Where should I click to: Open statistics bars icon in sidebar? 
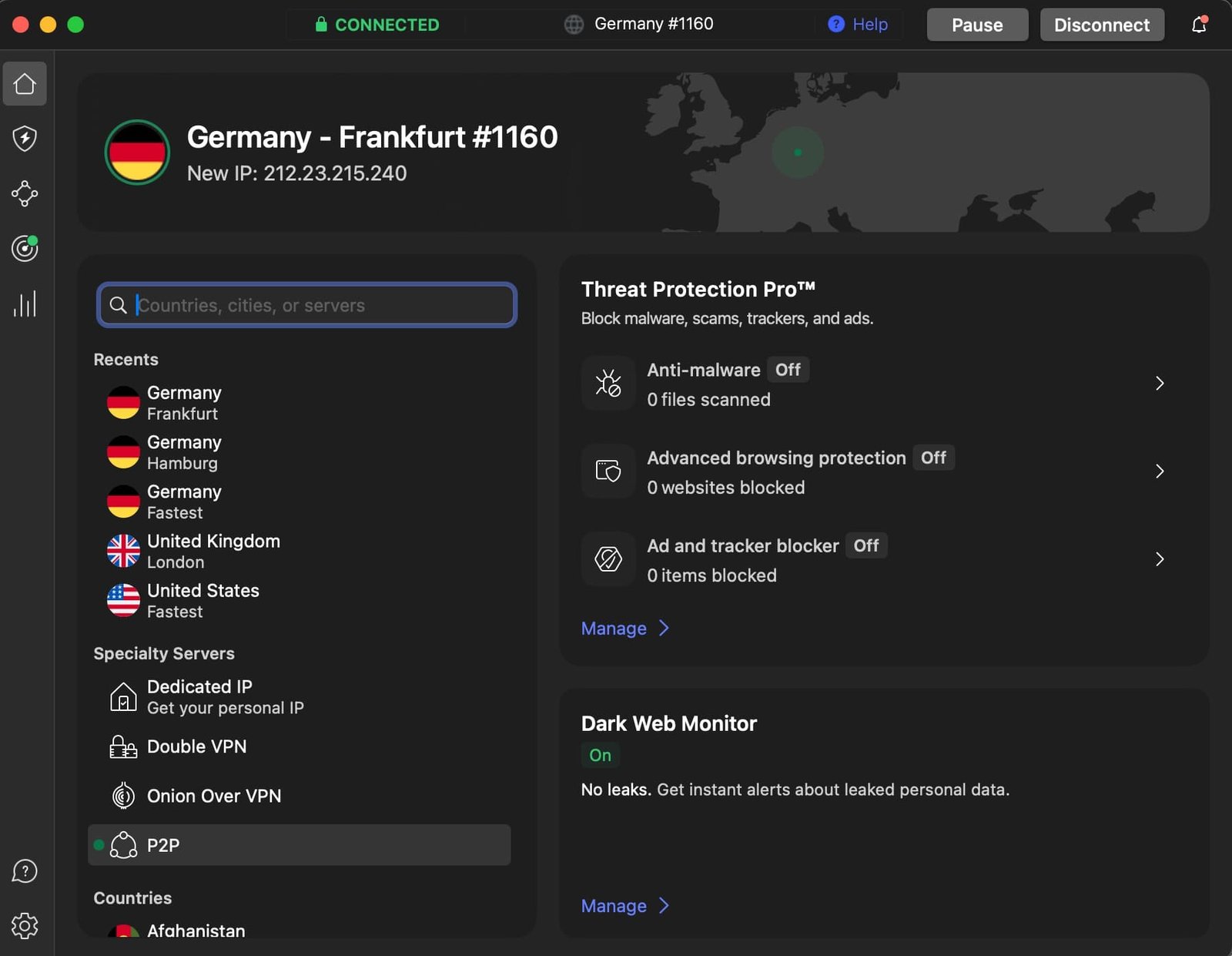point(25,304)
